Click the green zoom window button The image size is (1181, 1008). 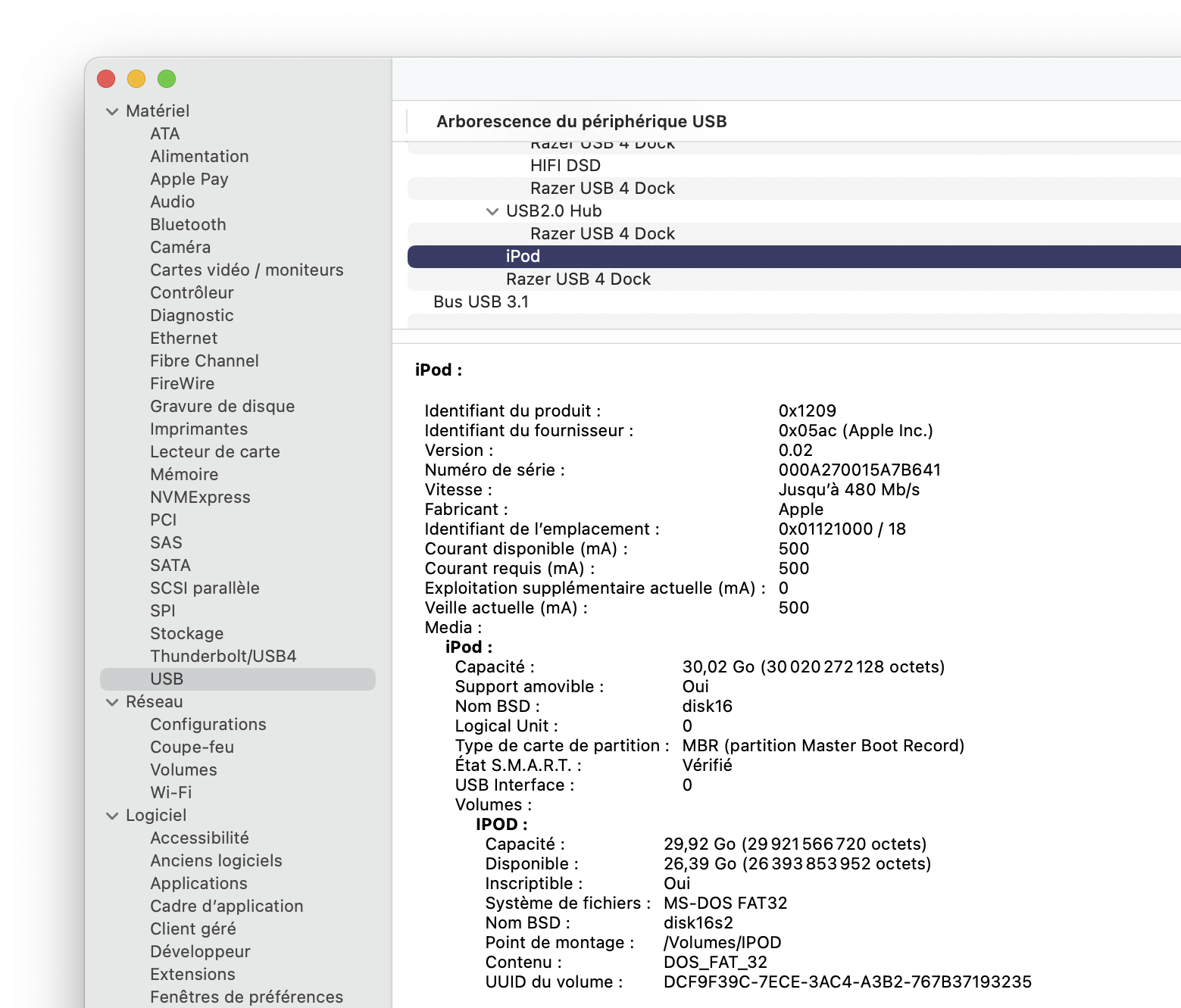pyautogui.click(x=167, y=79)
